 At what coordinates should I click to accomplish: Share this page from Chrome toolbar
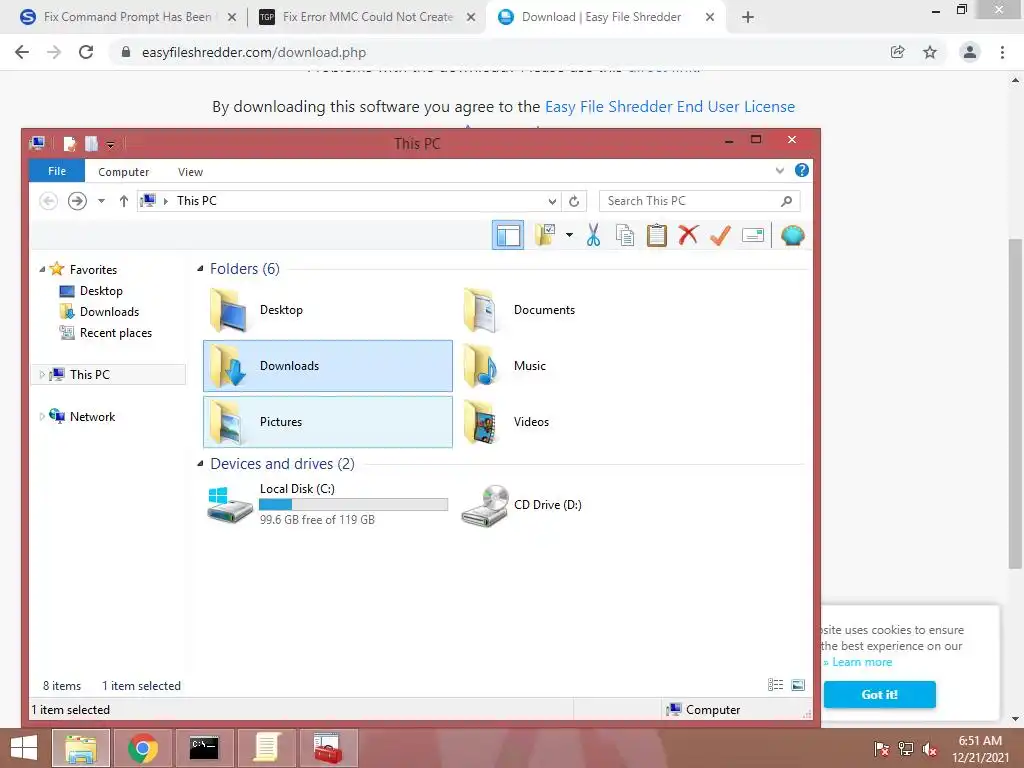[x=898, y=52]
